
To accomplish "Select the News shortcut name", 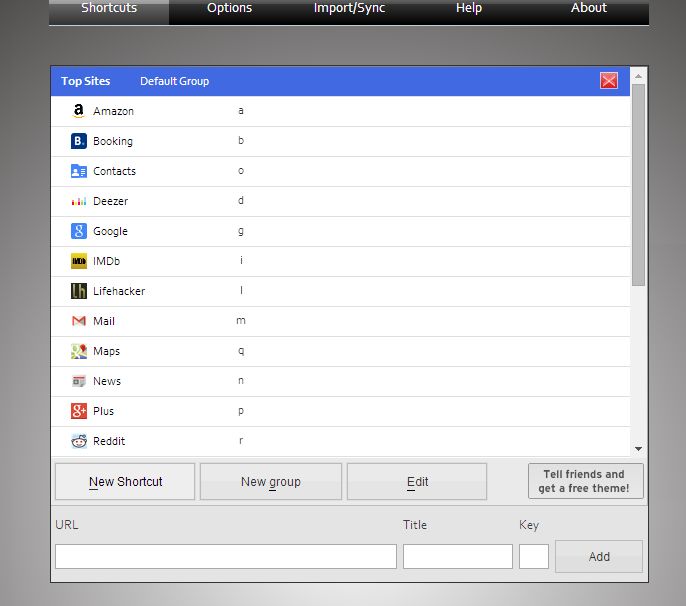I will tap(107, 381).
